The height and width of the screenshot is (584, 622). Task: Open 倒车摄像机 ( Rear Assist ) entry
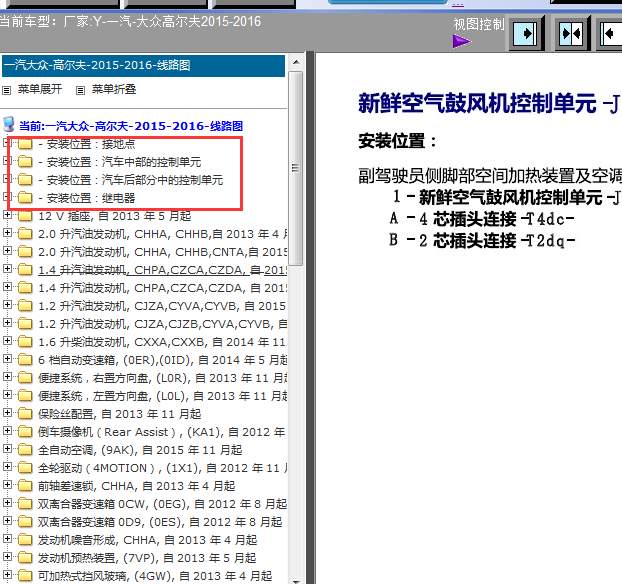pos(162,432)
